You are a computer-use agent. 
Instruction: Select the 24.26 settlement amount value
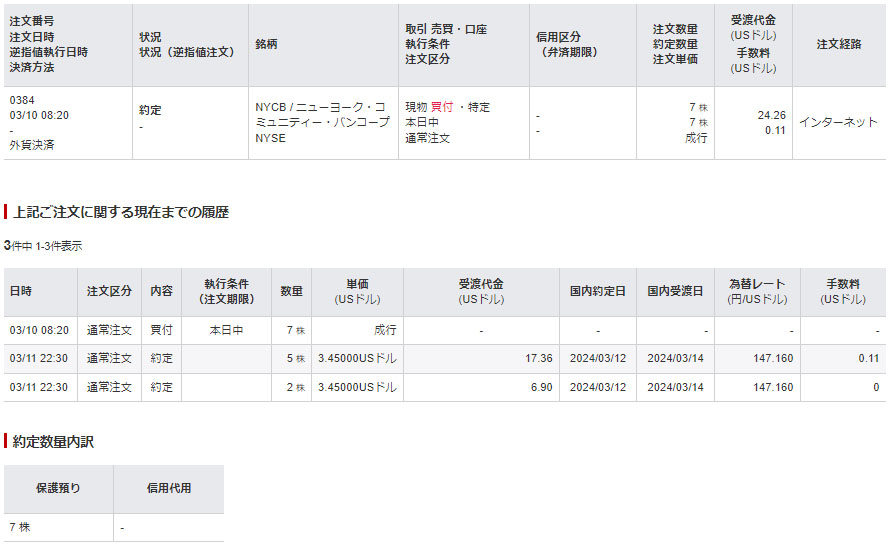click(771, 115)
